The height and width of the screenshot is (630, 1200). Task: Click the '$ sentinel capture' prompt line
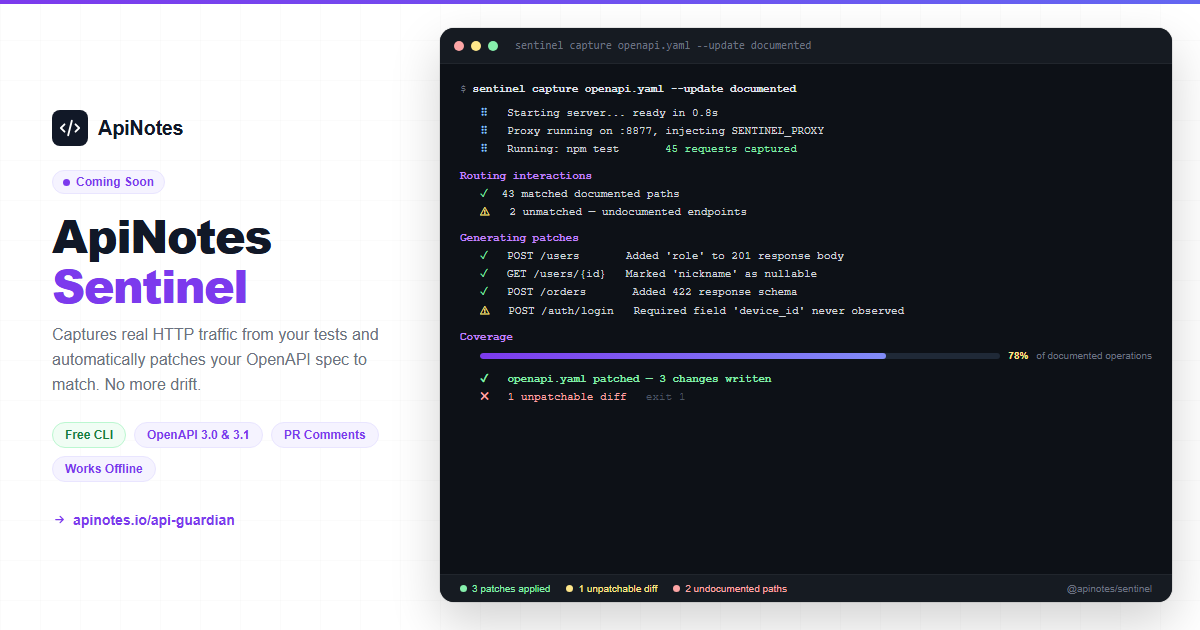[x=628, y=89]
